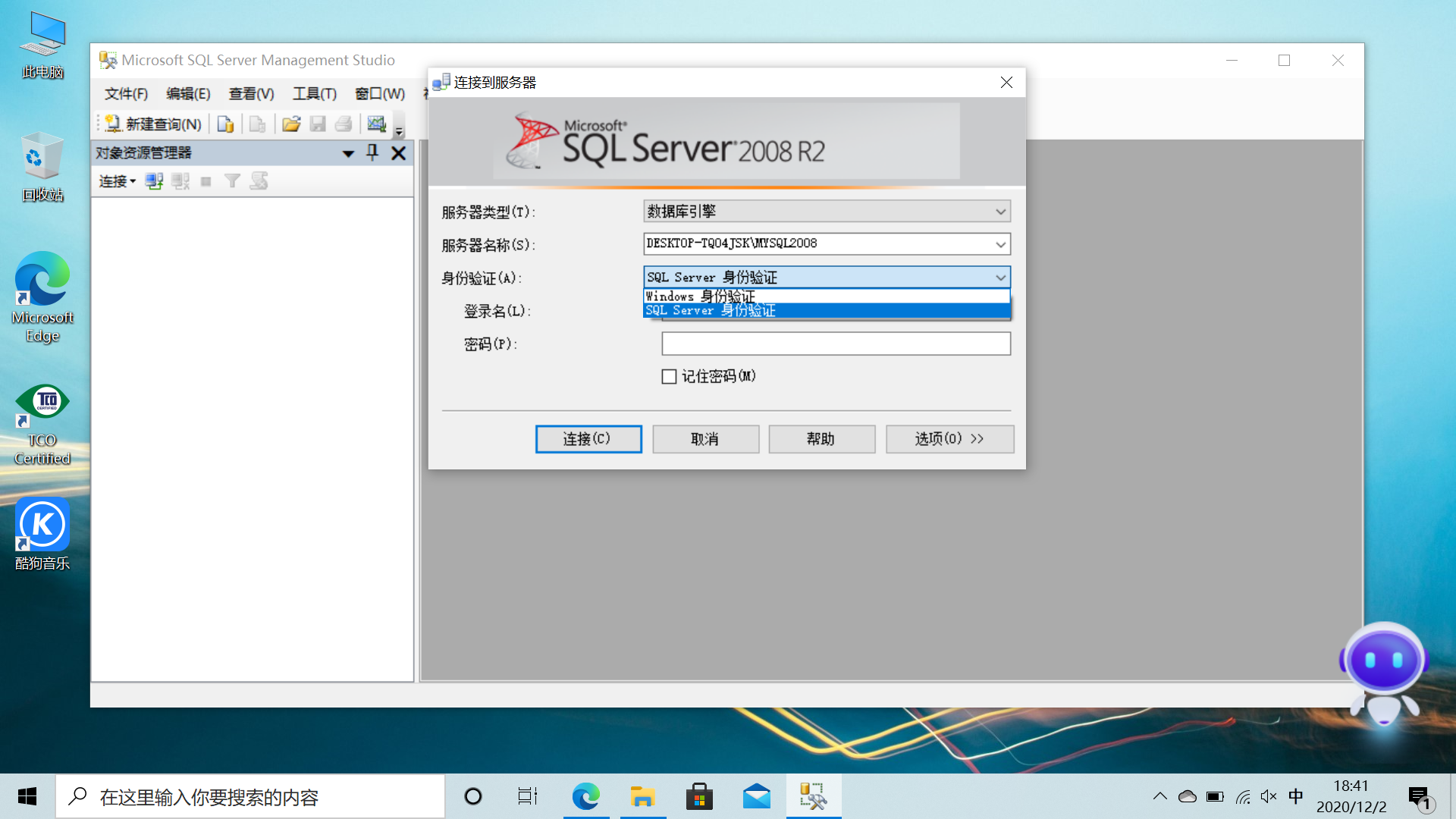Open a file with the folder icon
Screen dimensions: 1456x819
click(x=291, y=124)
